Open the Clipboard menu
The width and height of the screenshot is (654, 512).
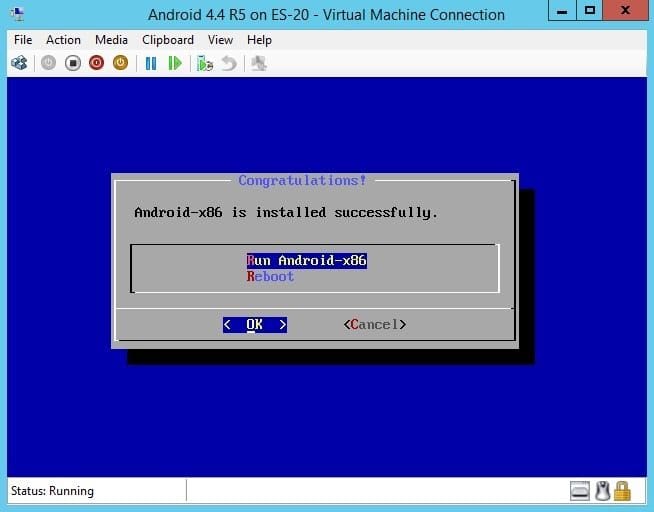pos(168,40)
